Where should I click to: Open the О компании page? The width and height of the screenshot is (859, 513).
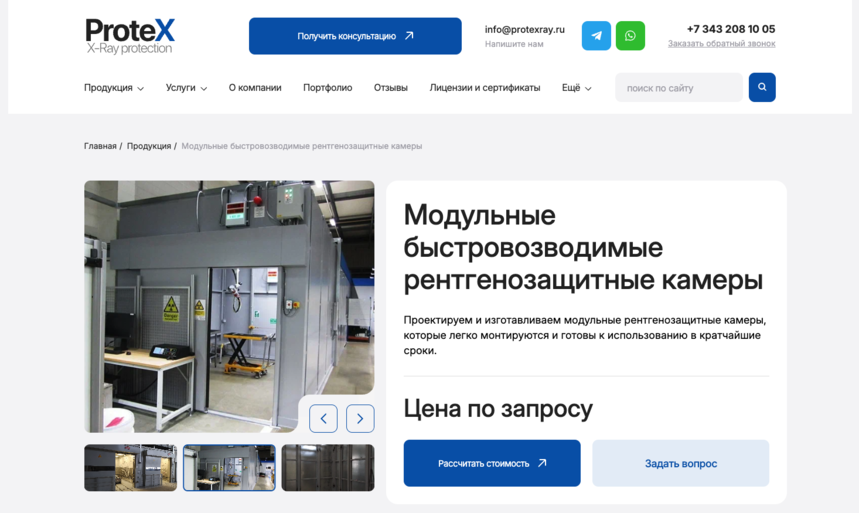pyautogui.click(x=255, y=88)
